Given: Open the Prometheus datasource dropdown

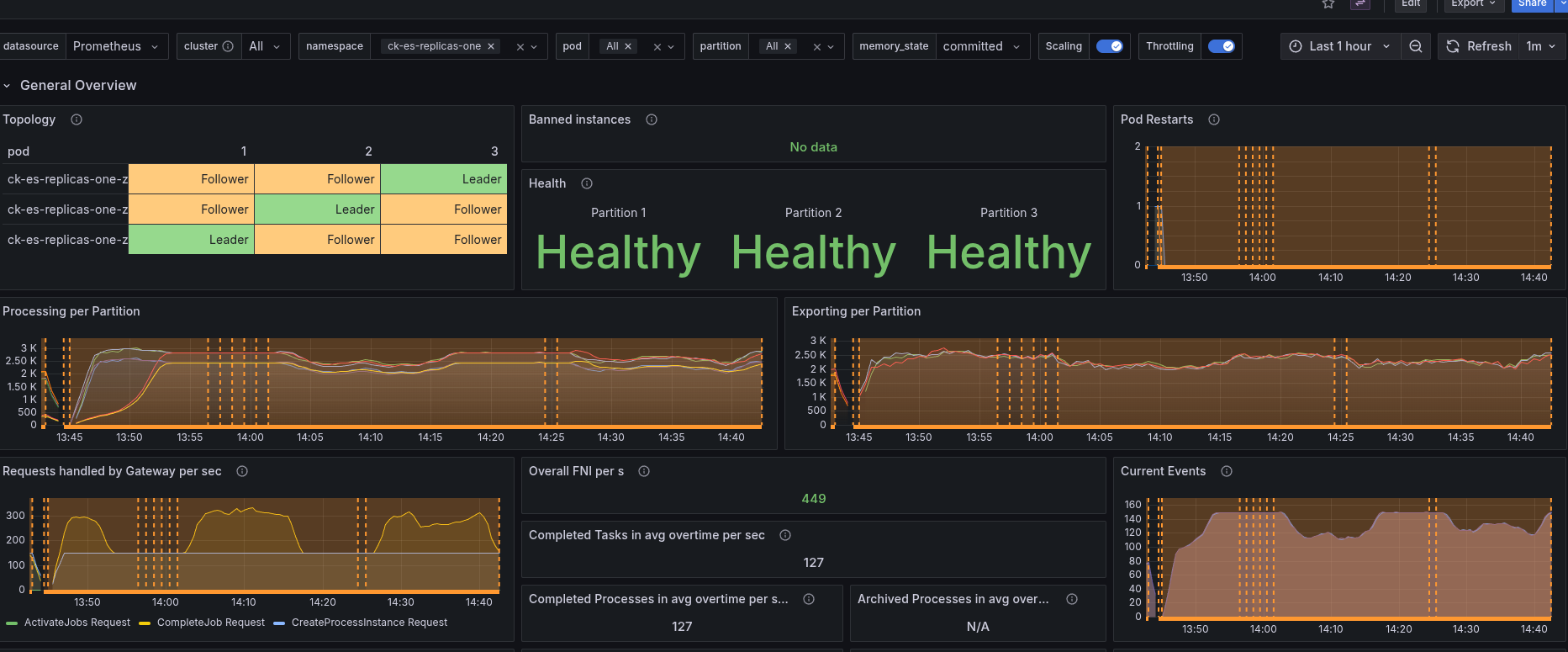Looking at the screenshot, I should pyautogui.click(x=117, y=46).
